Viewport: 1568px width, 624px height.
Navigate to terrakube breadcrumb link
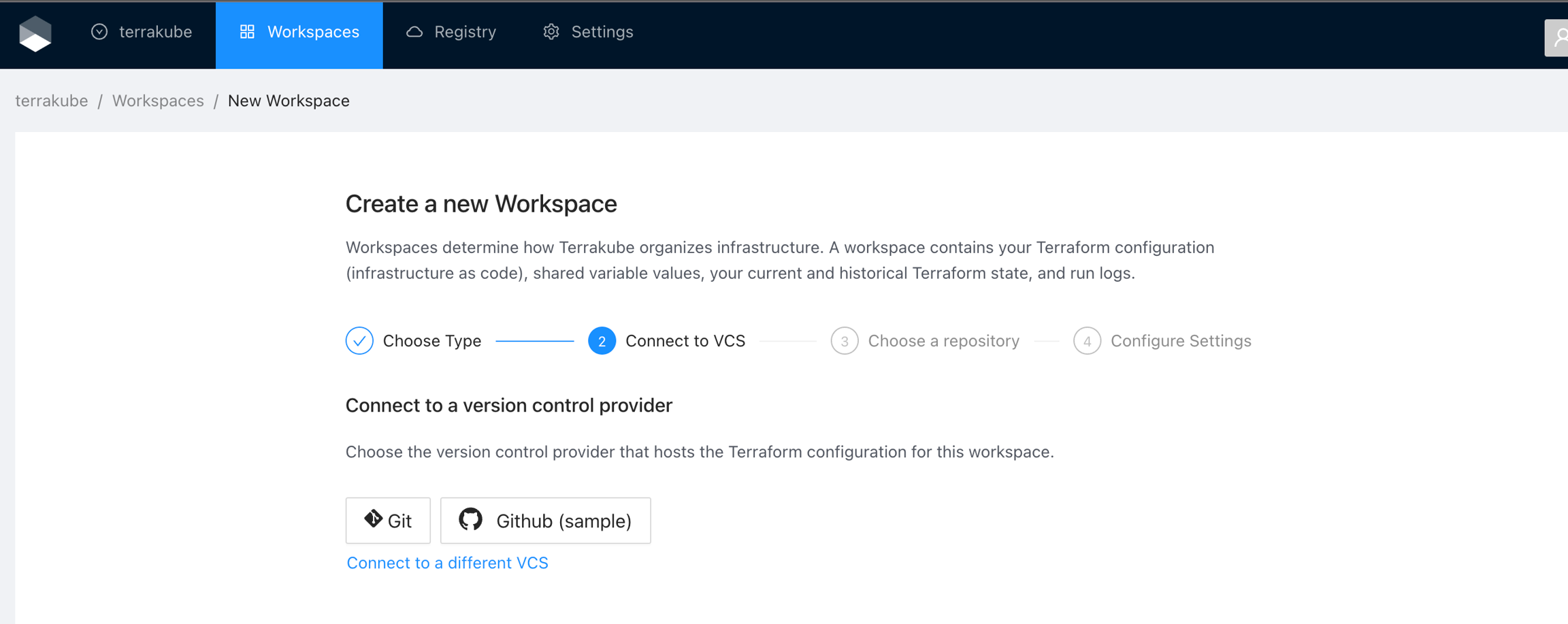(x=52, y=101)
